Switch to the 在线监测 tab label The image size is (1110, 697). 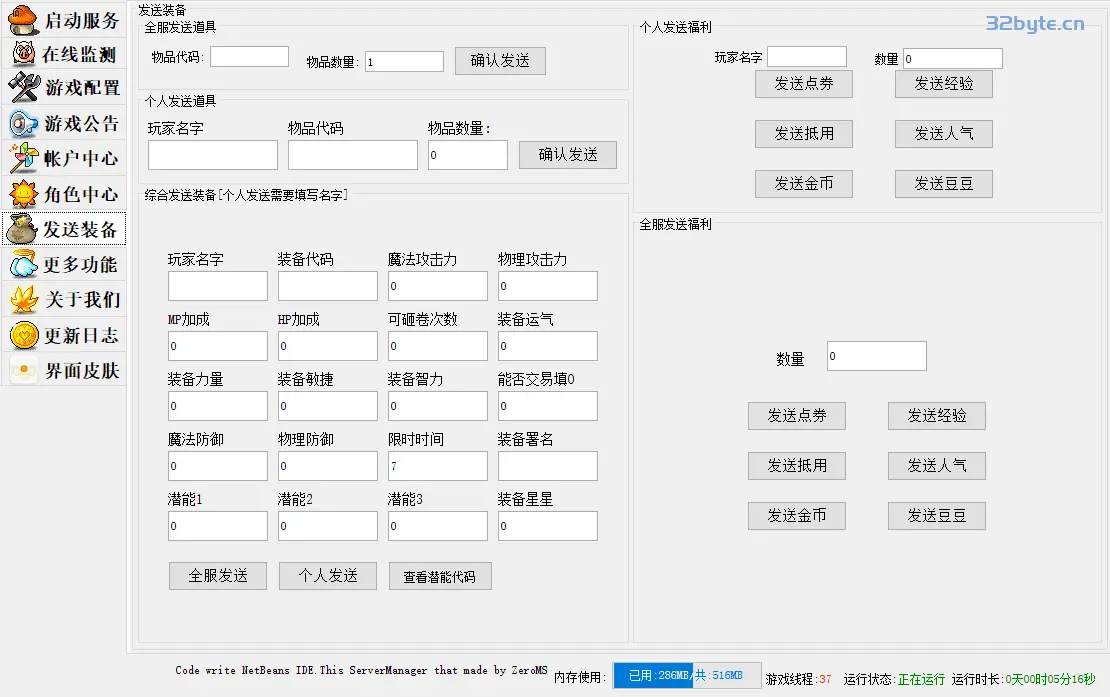79,54
